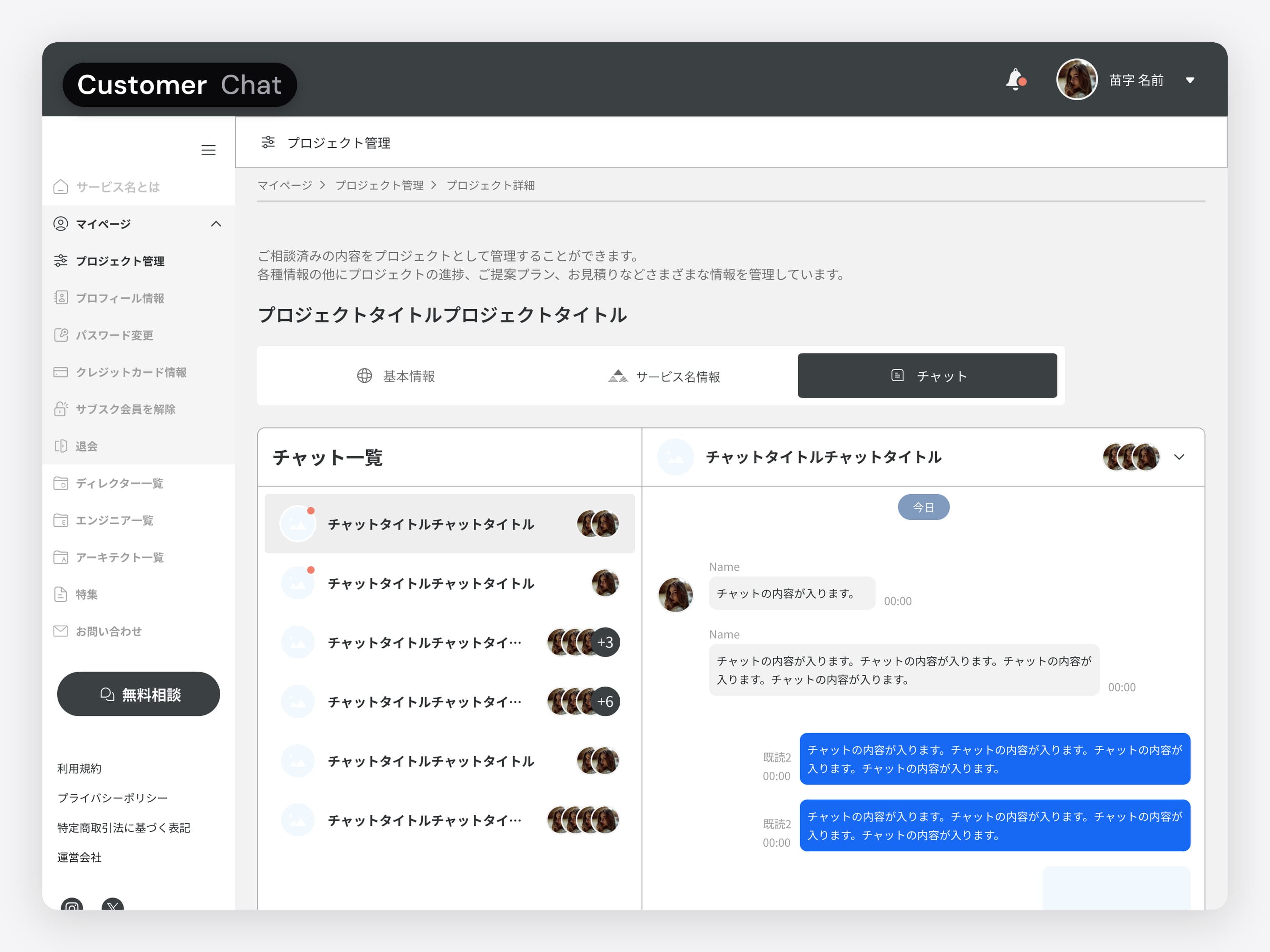Click the +3 participants badge
The height and width of the screenshot is (952, 1270).
tap(606, 642)
